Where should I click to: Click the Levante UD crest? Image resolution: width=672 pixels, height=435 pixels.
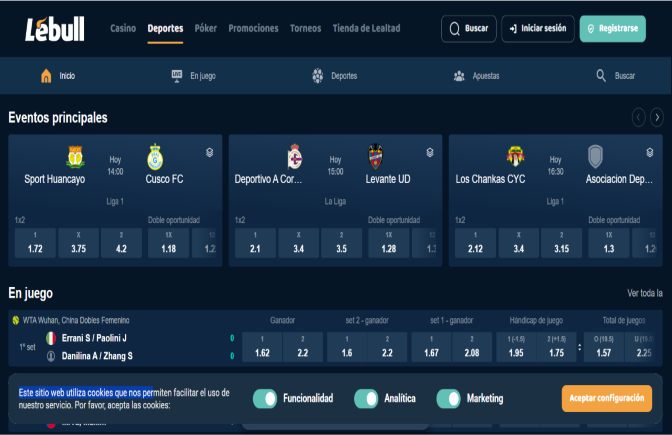click(375, 156)
